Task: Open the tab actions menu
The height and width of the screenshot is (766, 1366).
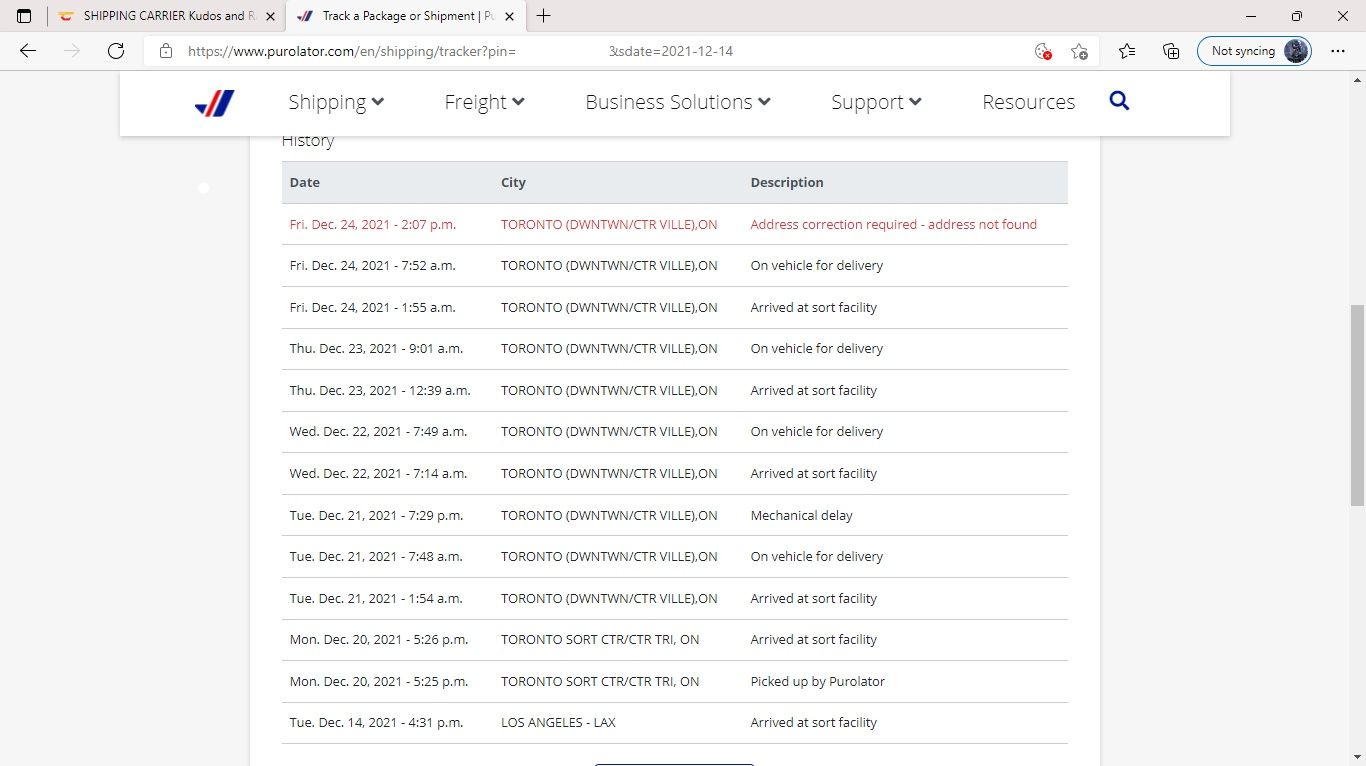Action: pos(24,15)
